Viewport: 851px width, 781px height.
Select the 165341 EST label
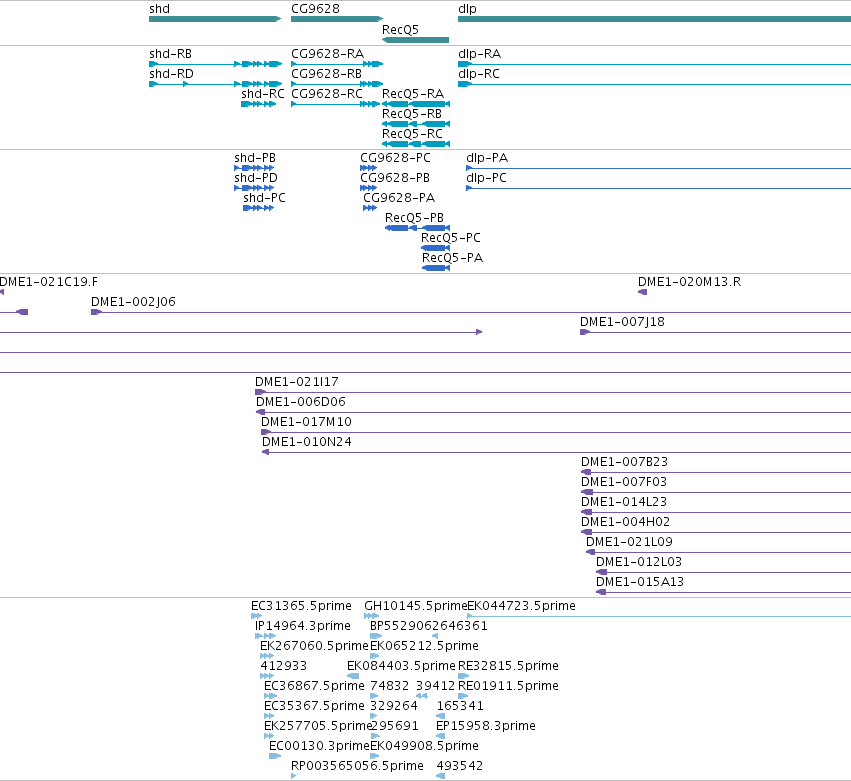460,707
